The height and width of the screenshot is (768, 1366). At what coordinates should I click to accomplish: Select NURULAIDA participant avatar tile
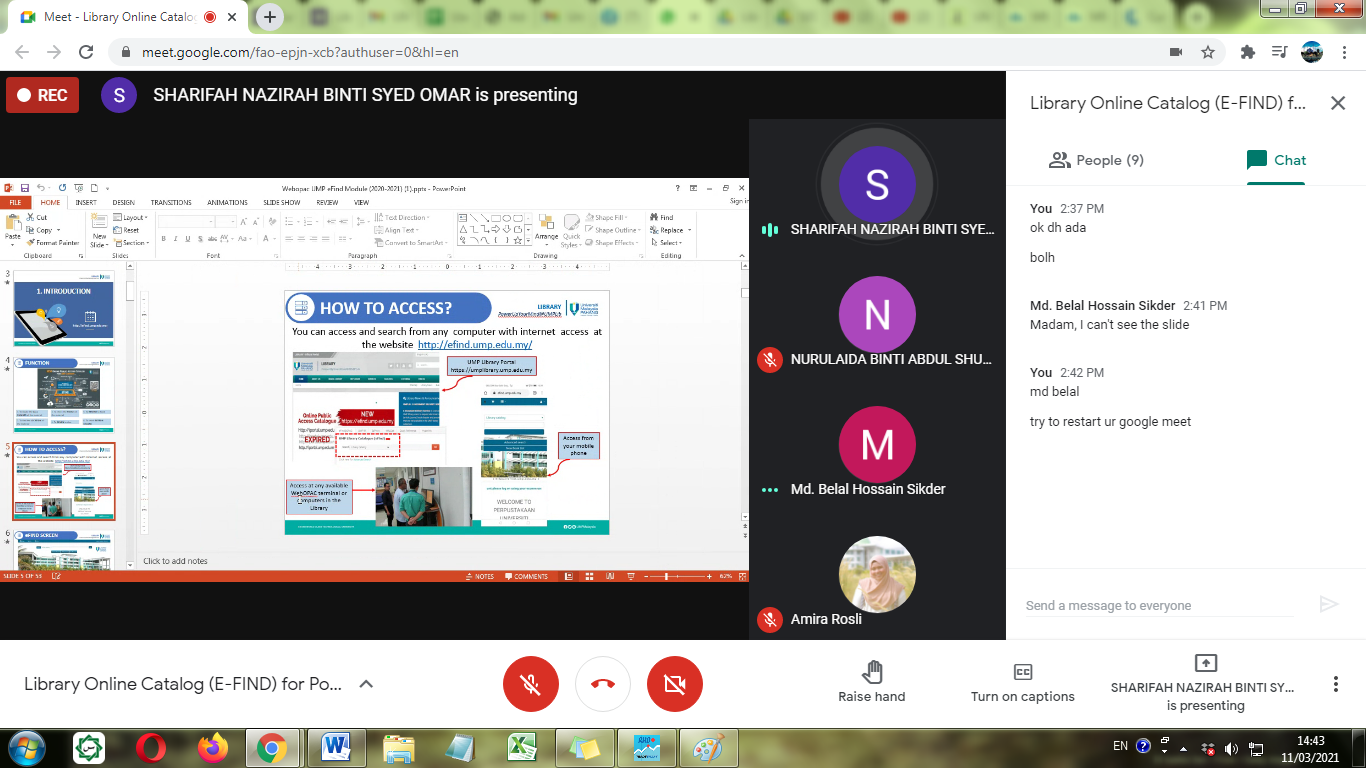click(877, 315)
